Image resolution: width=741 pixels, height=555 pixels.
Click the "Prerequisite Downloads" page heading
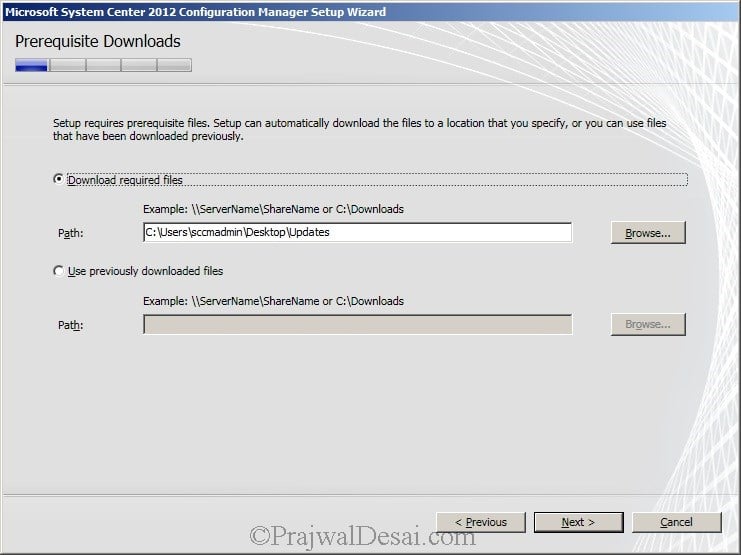click(98, 42)
